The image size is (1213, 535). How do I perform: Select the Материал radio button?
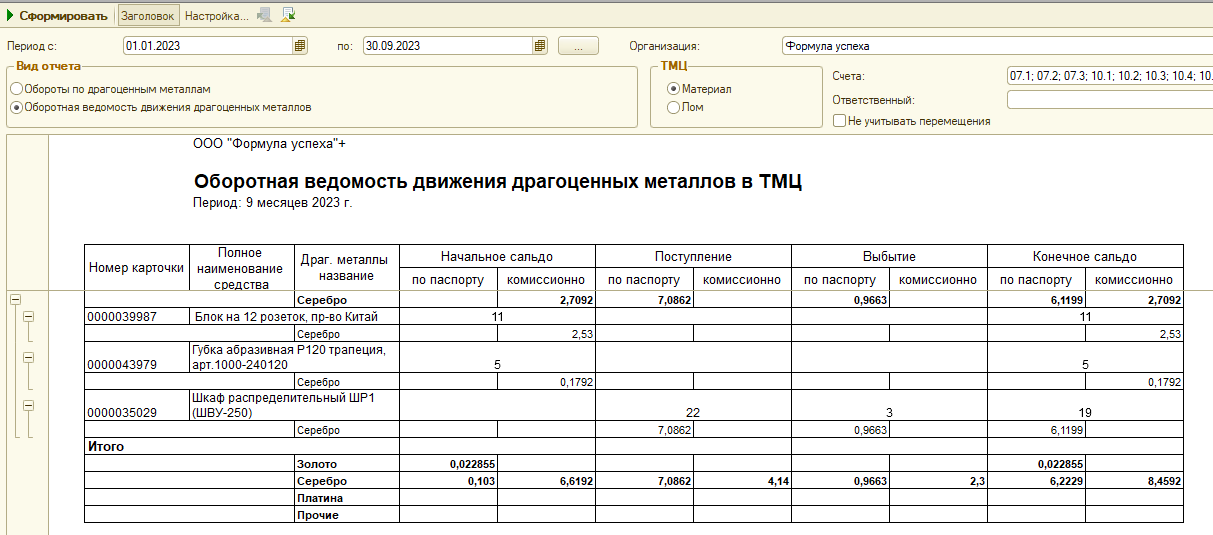coord(673,89)
